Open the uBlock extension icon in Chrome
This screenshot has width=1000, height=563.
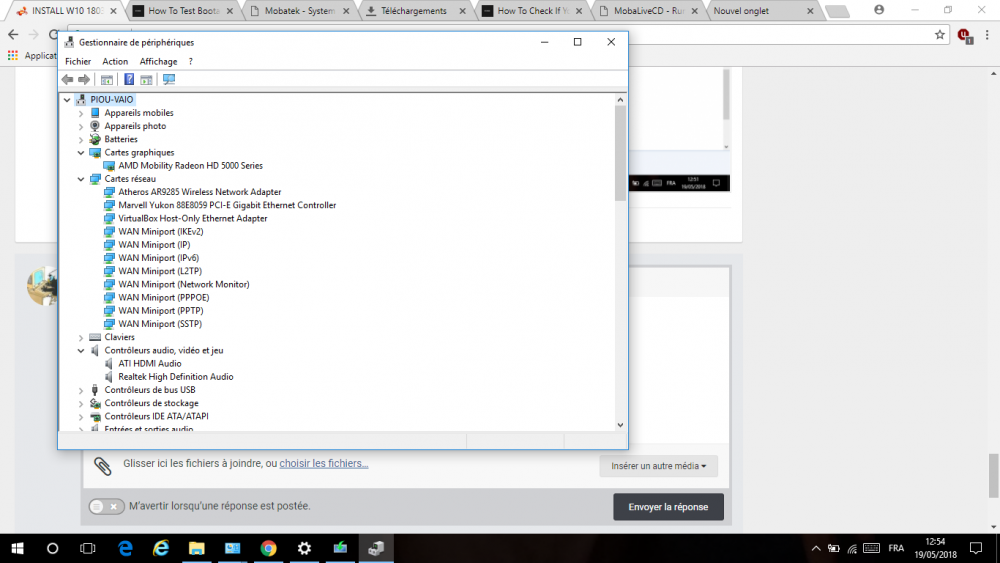964,36
